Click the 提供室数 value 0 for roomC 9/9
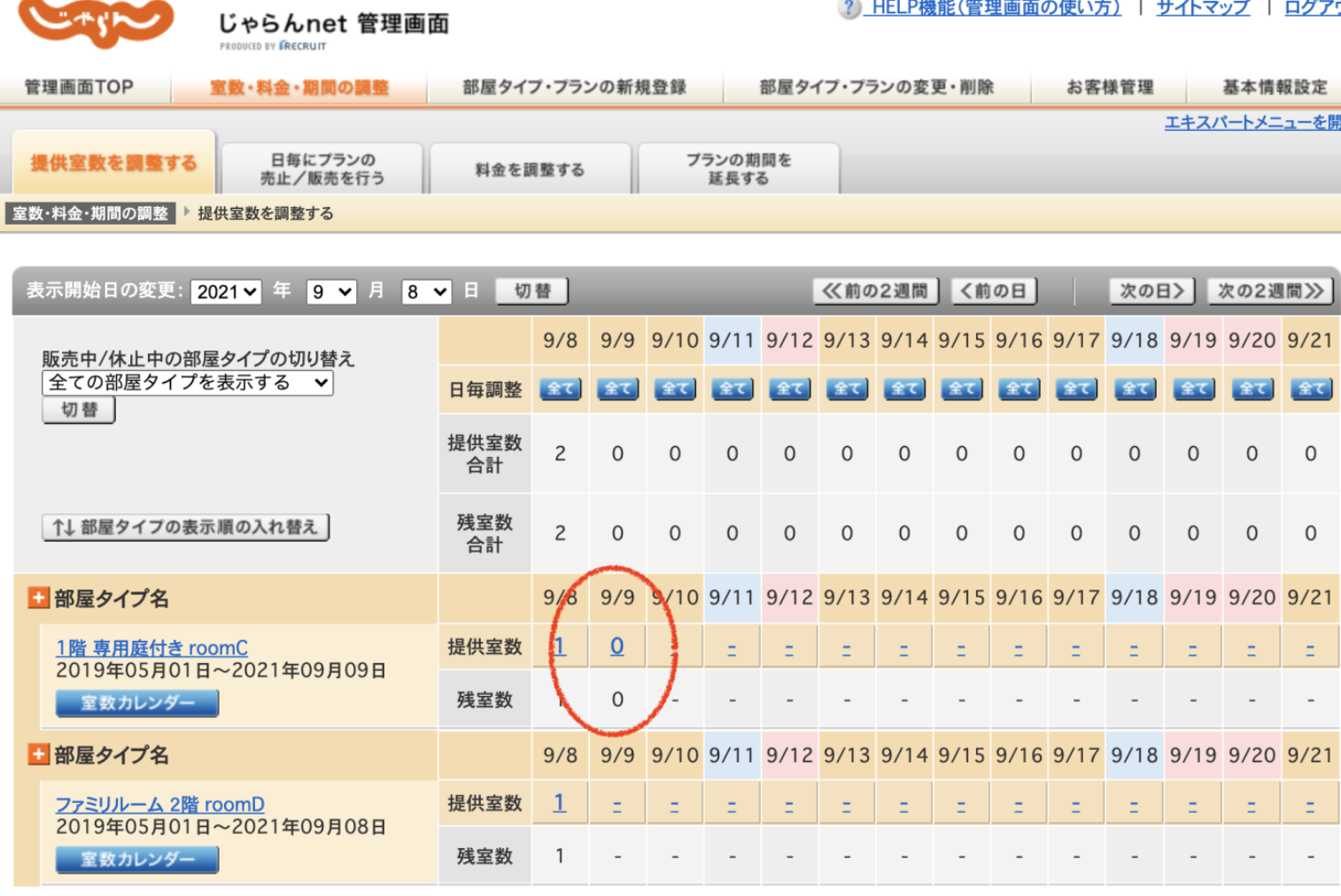1341x896 pixels. pyautogui.click(x=616, y=646)
